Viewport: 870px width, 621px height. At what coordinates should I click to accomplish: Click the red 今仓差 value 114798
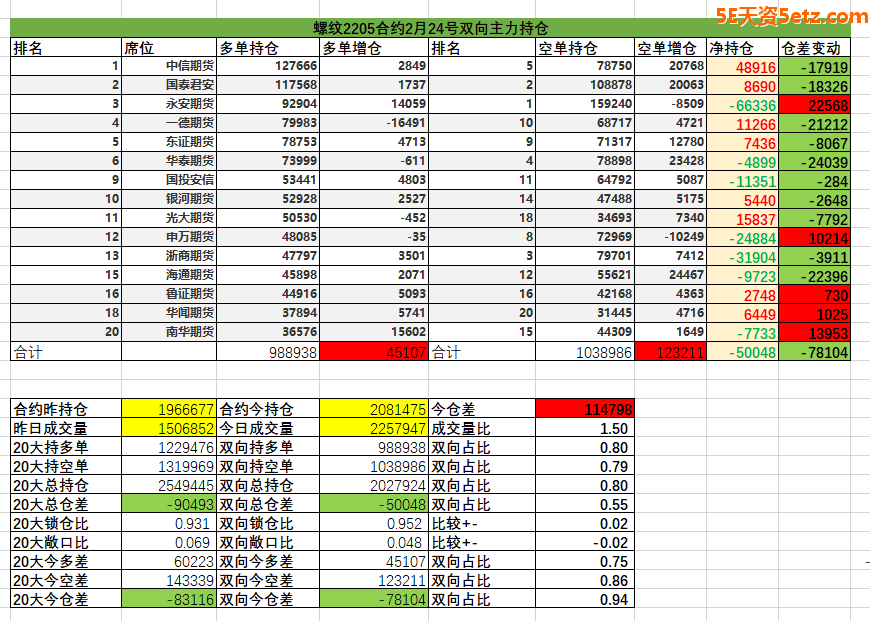pyautogui.click(x=584, y=409)
